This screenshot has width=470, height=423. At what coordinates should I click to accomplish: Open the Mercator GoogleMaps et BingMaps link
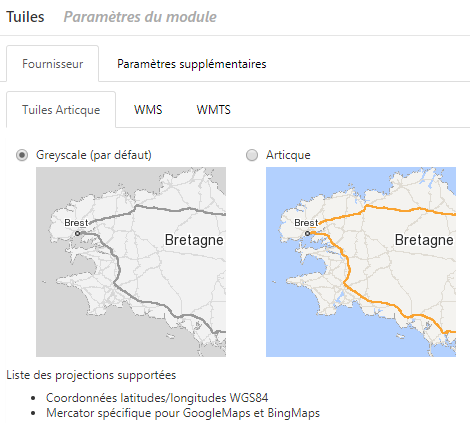coord(183,413)
